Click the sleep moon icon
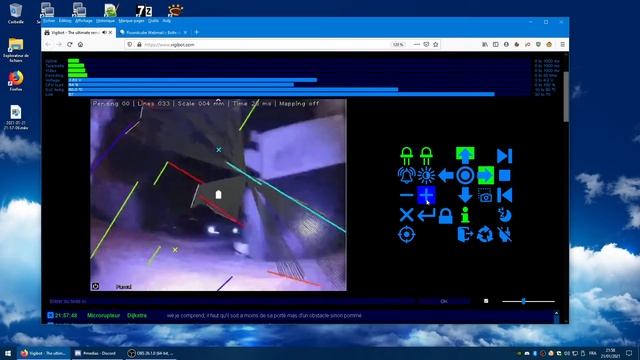 point(504,215)
